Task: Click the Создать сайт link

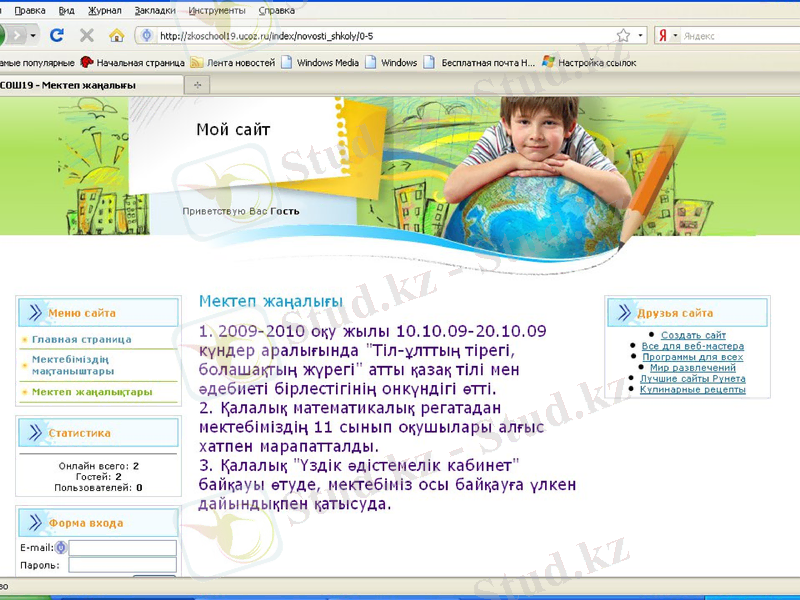Action: (x=693, y=335)
